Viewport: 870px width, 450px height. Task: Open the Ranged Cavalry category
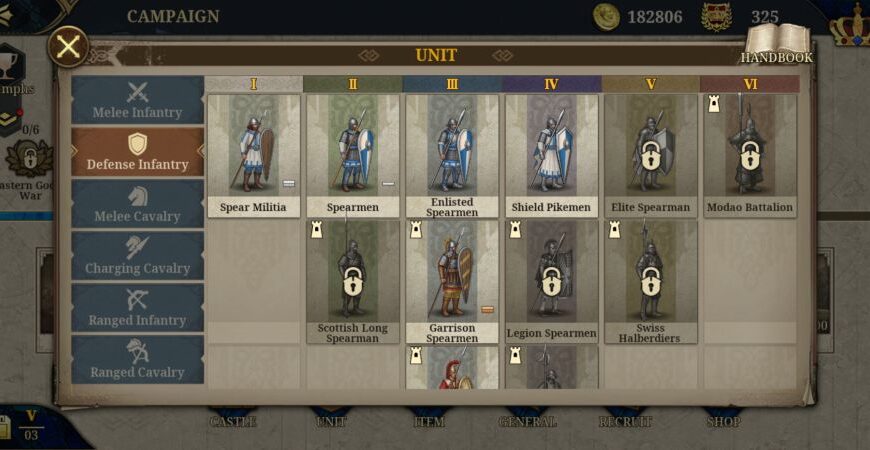point(137,360)
